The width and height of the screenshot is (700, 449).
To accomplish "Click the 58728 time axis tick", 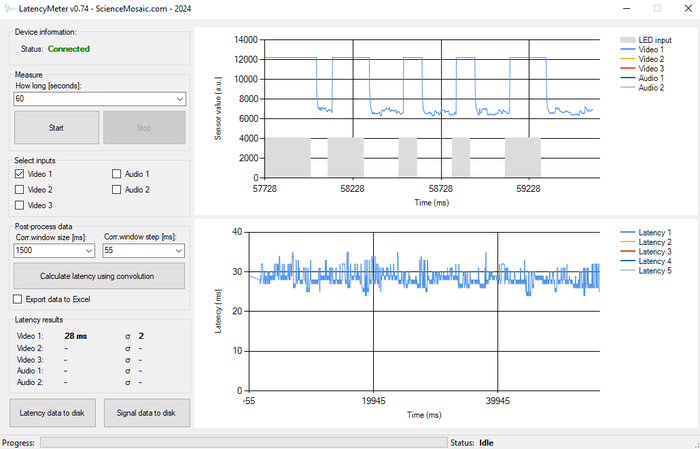I will (x=441, y=189).
